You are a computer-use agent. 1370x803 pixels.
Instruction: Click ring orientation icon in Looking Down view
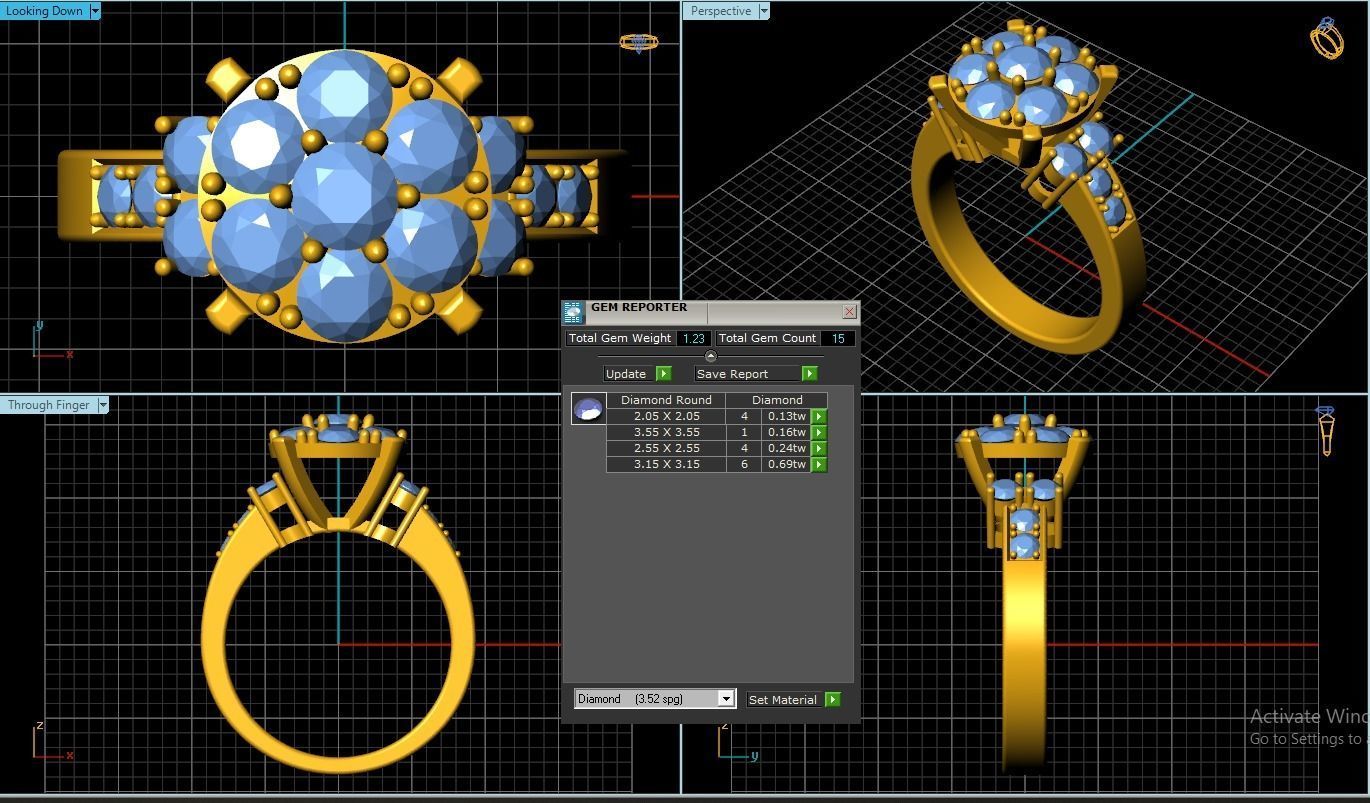639,42
